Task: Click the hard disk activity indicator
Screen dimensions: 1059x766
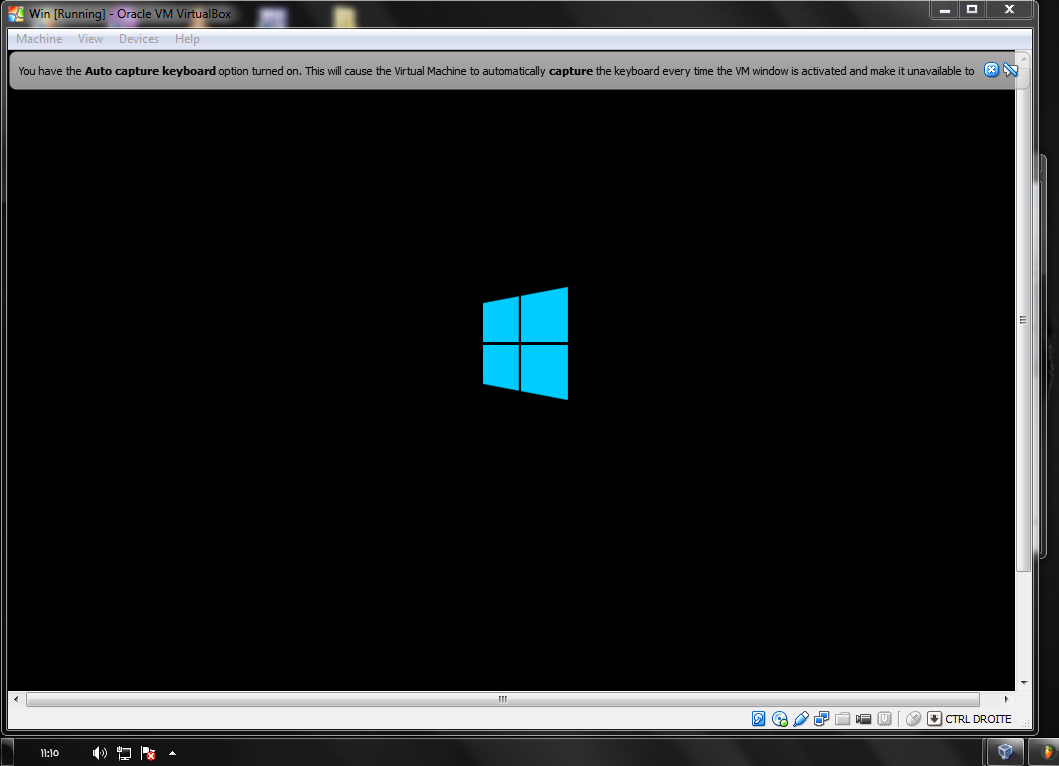Action: 758,719
